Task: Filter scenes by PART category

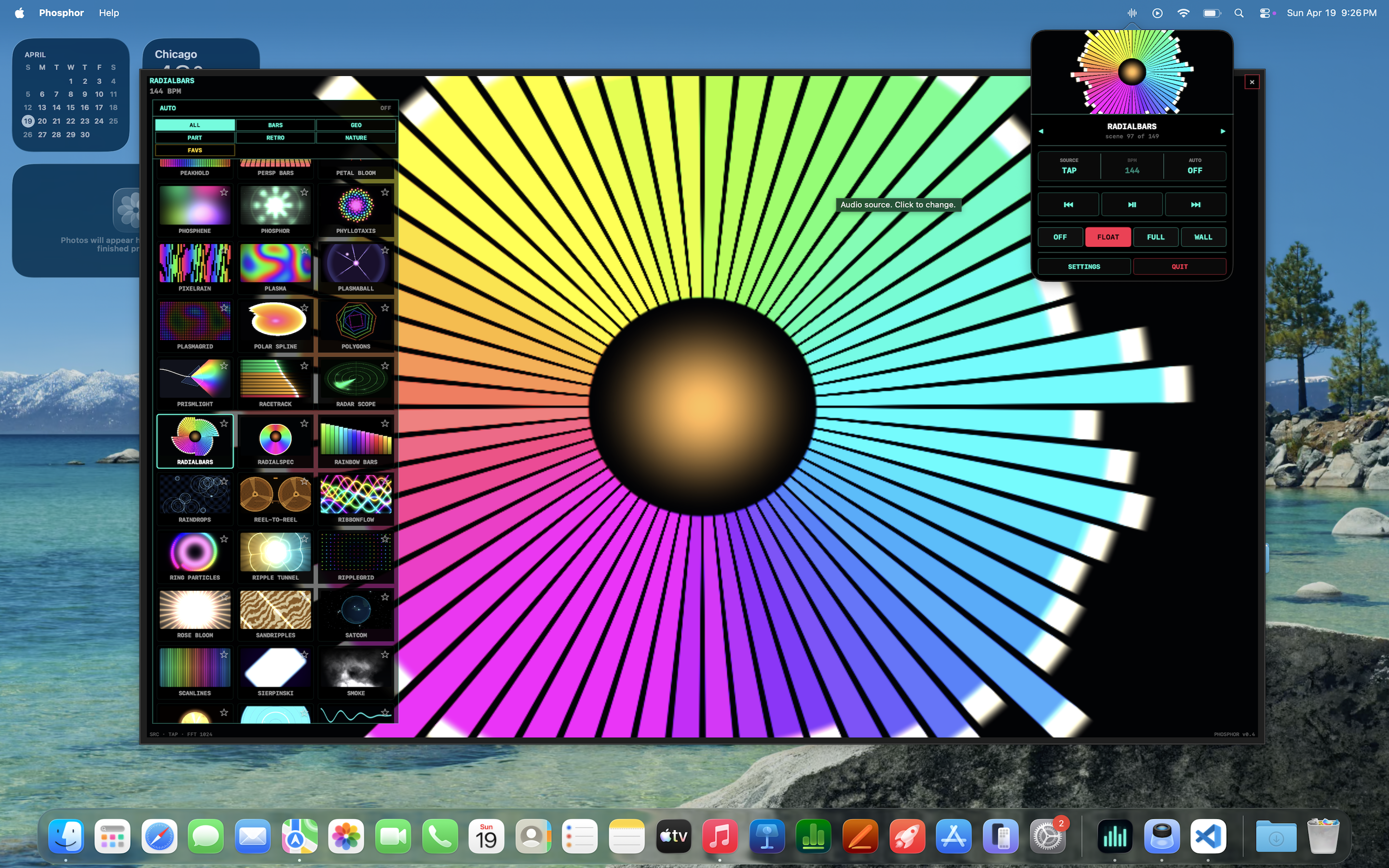Action: pos(194,138)
